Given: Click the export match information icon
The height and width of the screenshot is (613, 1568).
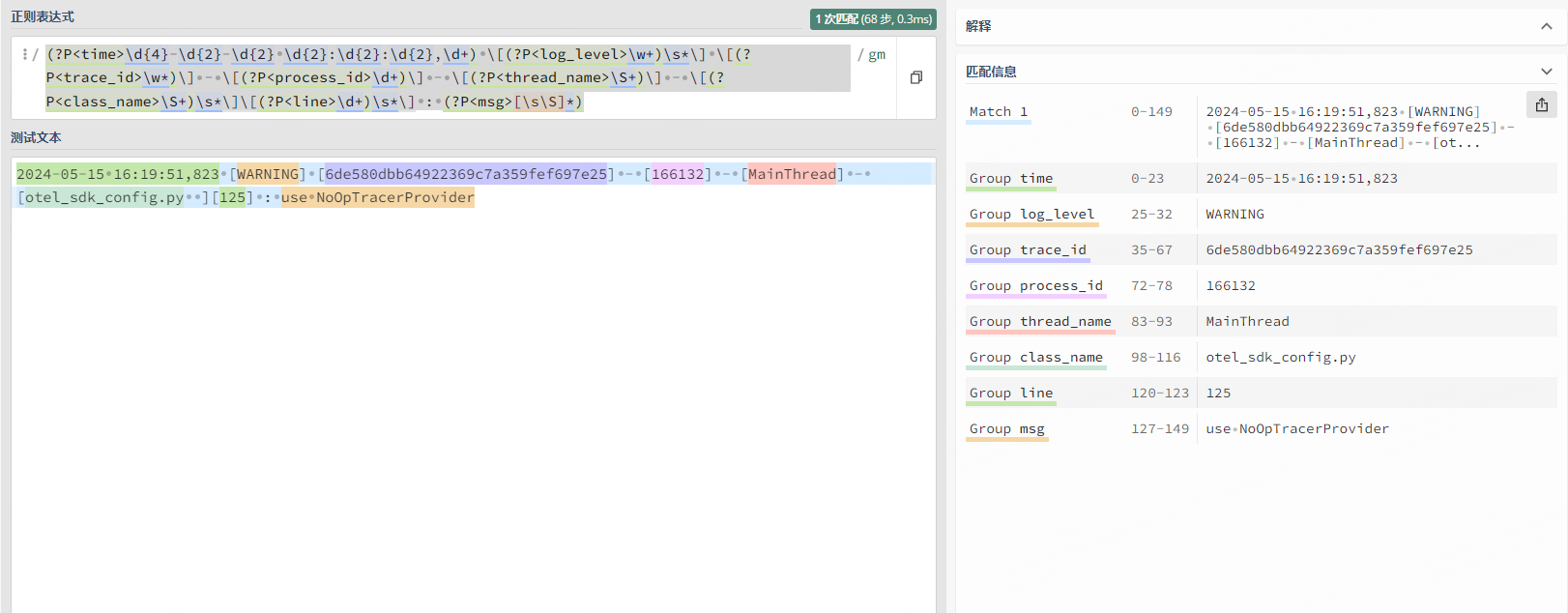Looking at the screenshot, I should [1541, 104].
